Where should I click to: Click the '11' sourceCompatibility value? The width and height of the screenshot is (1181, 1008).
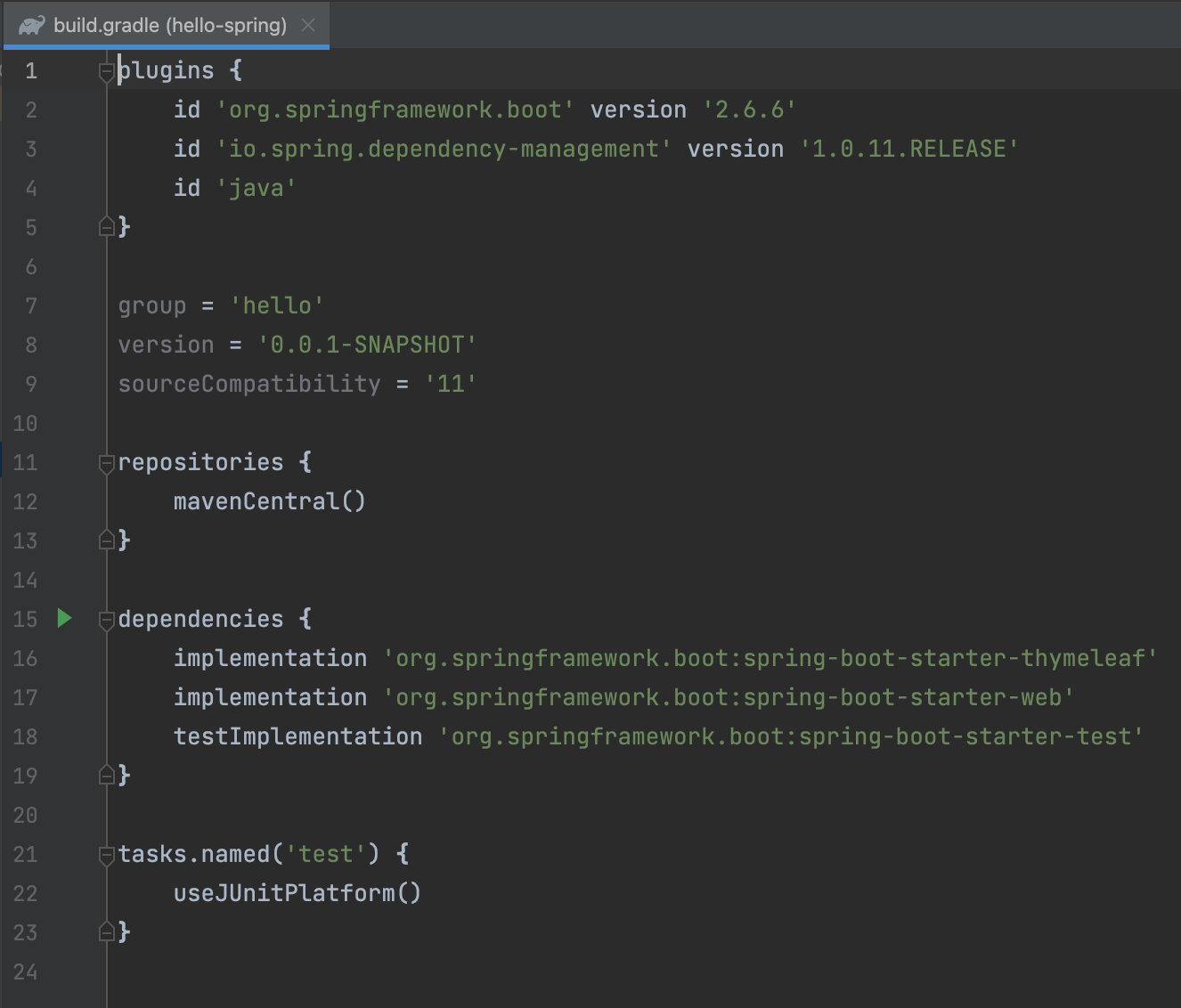[451, 384]
